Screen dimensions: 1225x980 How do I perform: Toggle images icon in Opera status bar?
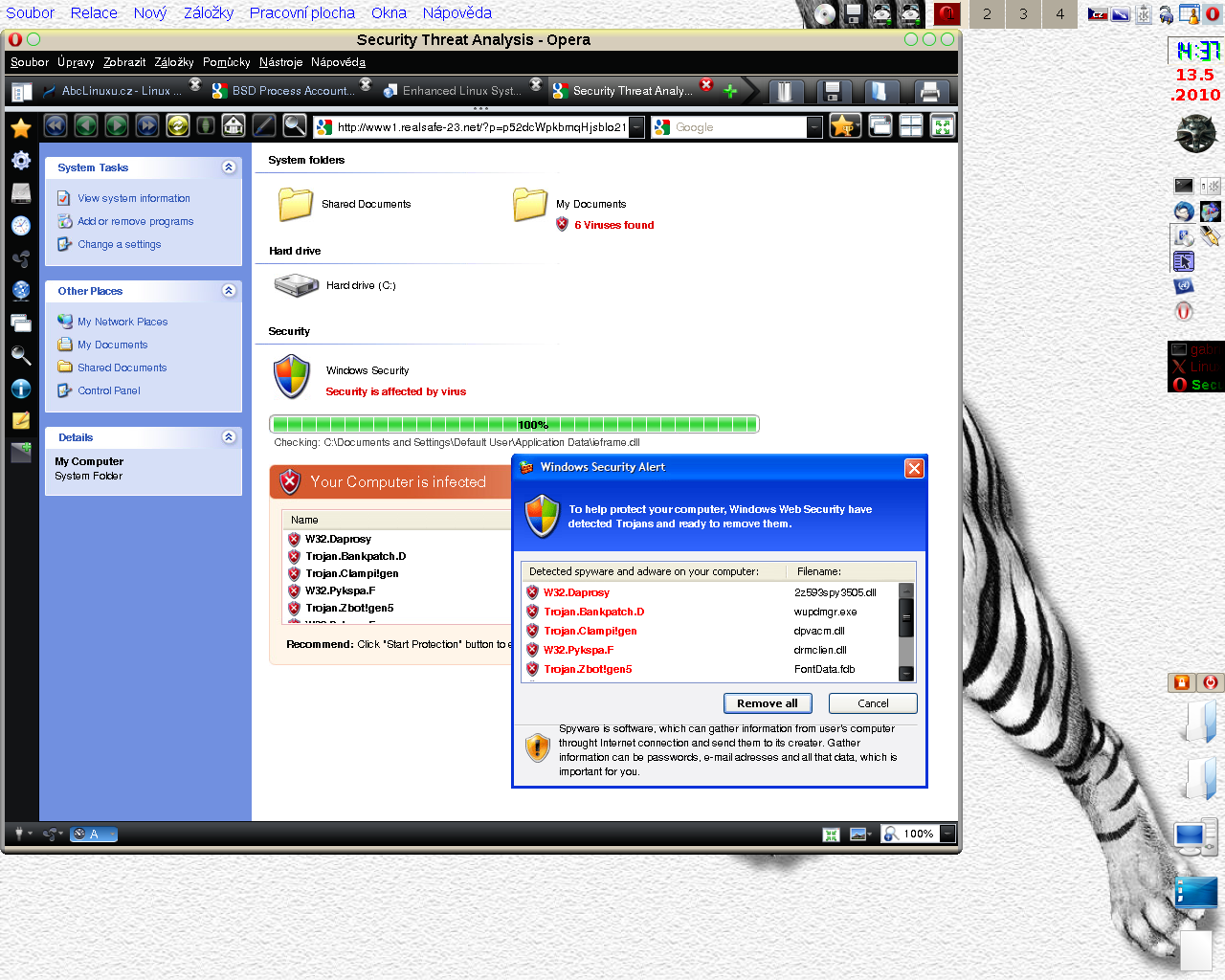tap(860, 835)
